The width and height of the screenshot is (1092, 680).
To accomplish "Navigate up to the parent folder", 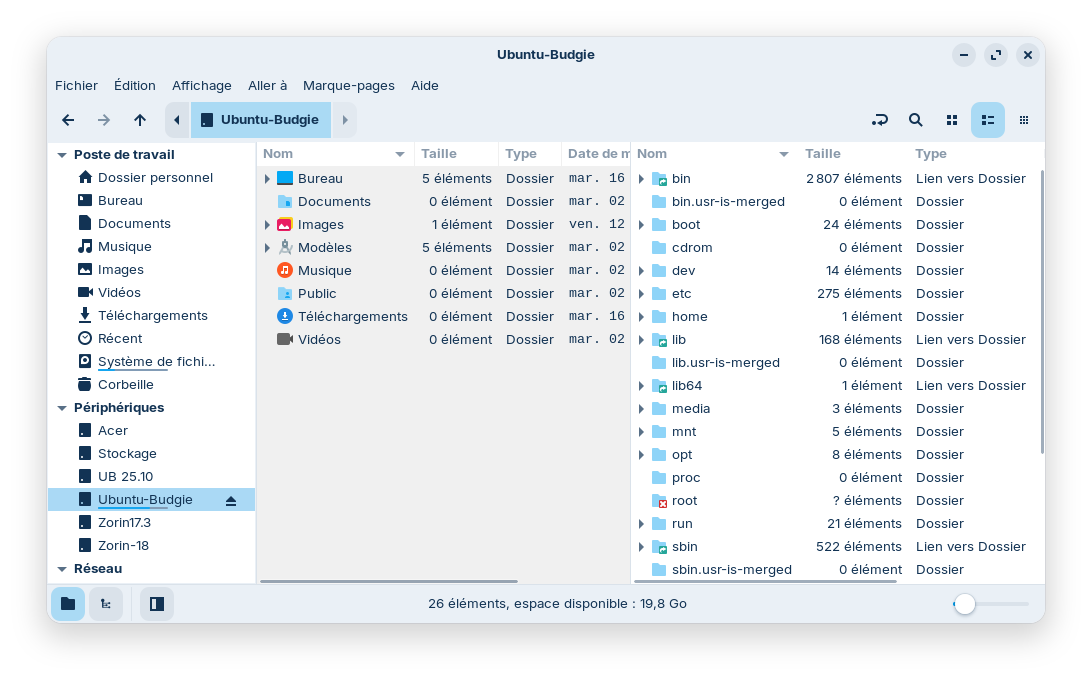I will pyautogui.click(x=140, y=120).
